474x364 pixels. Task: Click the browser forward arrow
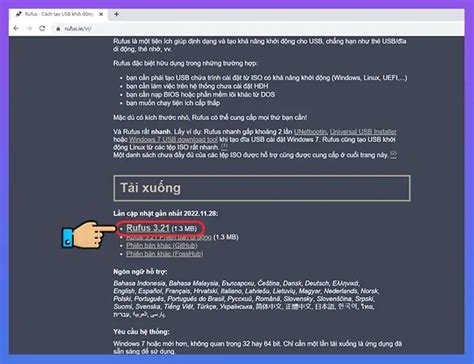29,28
